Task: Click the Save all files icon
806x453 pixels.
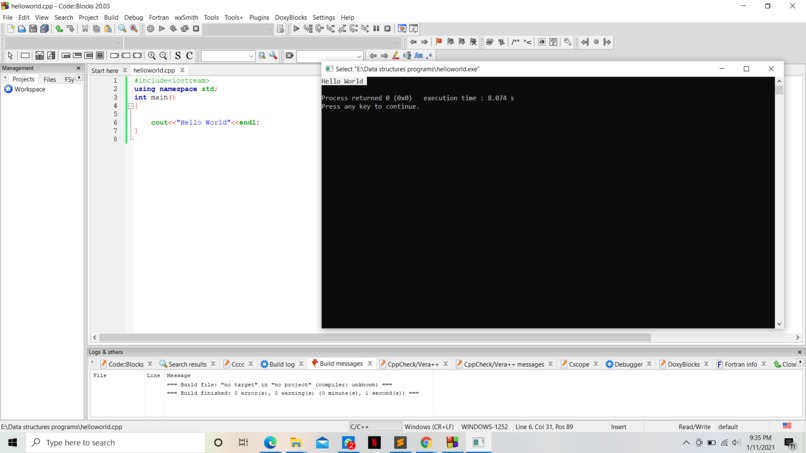Action: 45,29
